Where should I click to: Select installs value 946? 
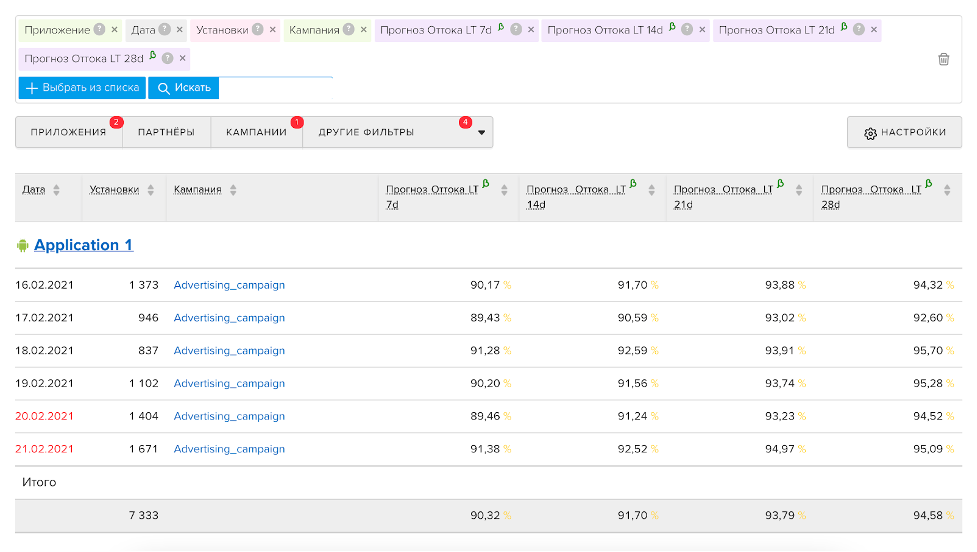[x=148, y=318]
